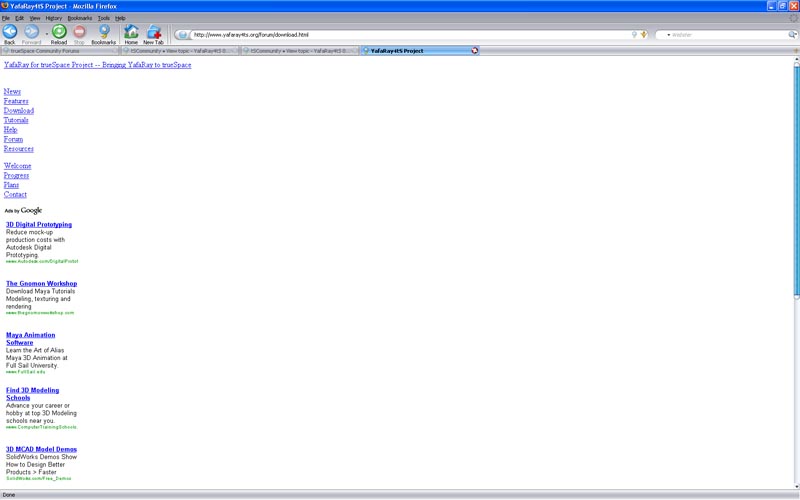Open the History menu
Viewport: 800px width, 500px height.
coord(54,18)
